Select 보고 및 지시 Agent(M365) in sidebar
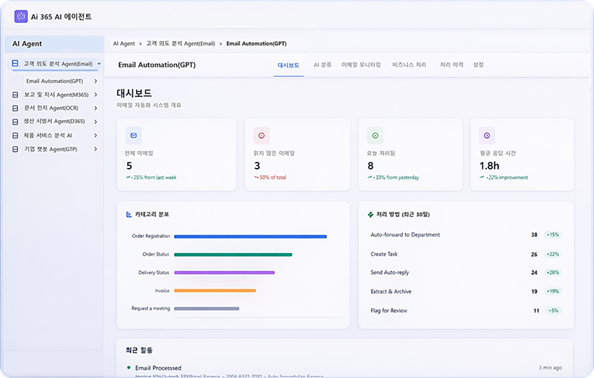The height and width of the screenshot is (378, 594). [x=56, y=95]
